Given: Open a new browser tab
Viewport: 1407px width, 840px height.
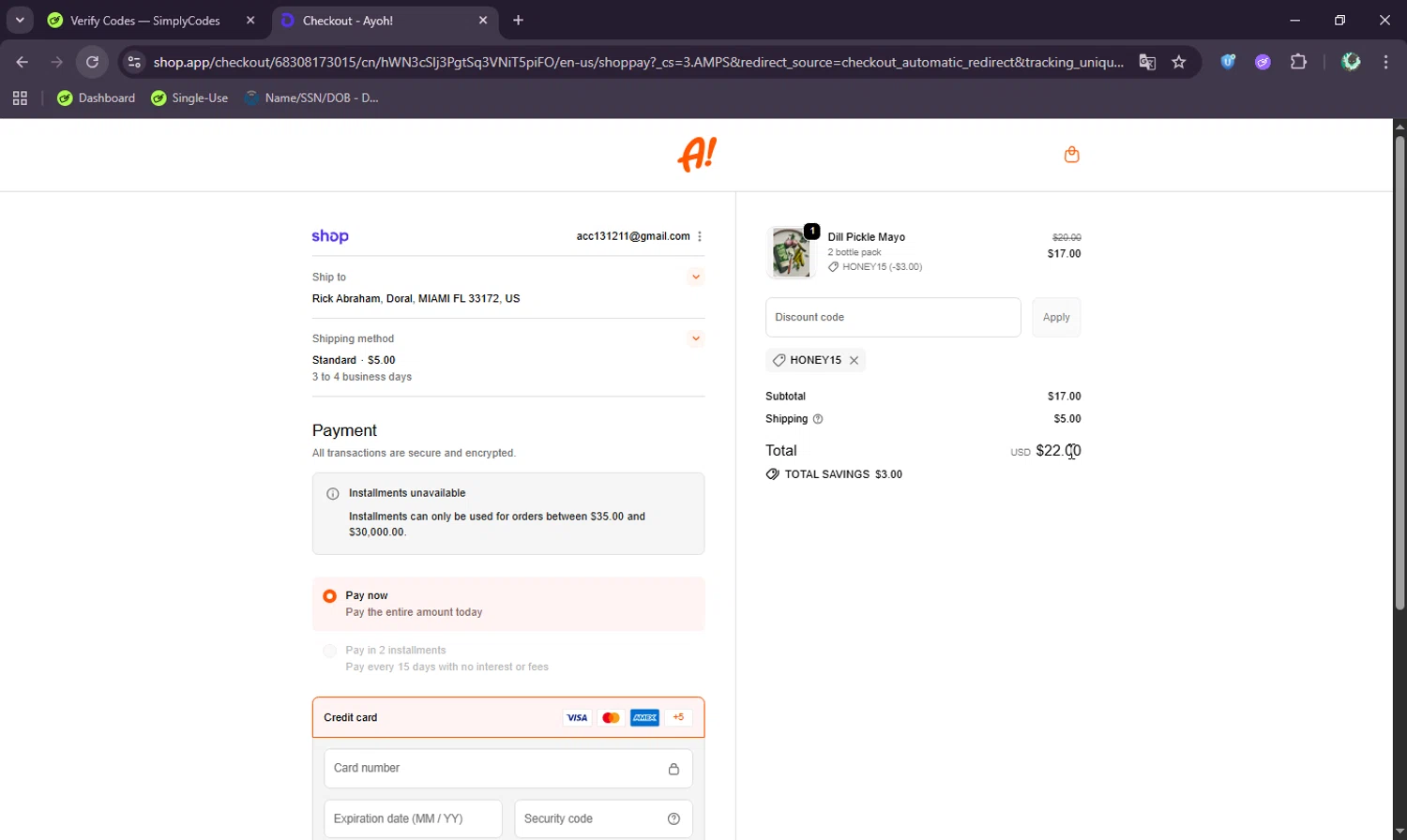Looking at the screenshot, I should coord(518,21).
